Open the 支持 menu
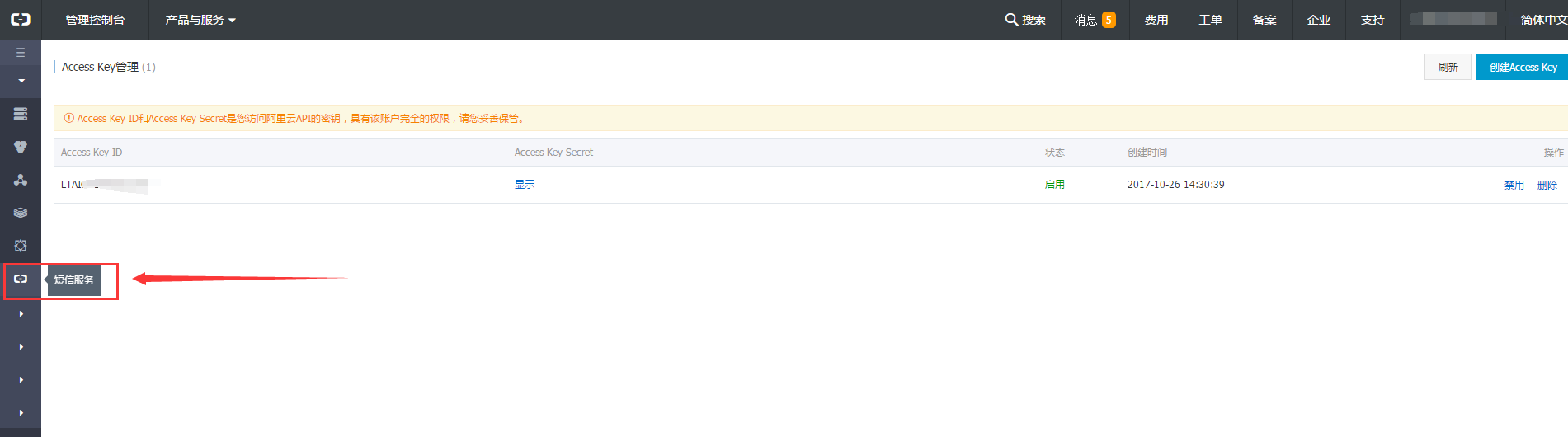The height and width of the screenshot is (437, 1568). 1373,20
